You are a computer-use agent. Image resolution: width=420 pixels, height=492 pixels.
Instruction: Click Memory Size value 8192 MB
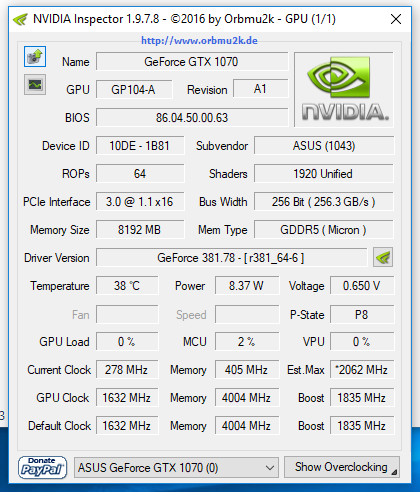(140, 230)
